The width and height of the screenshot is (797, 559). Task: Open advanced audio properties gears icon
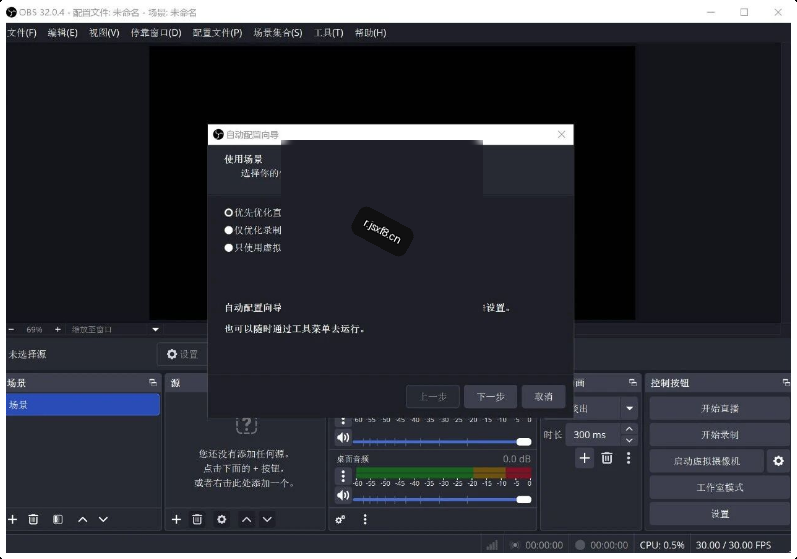tap(341, 519)
